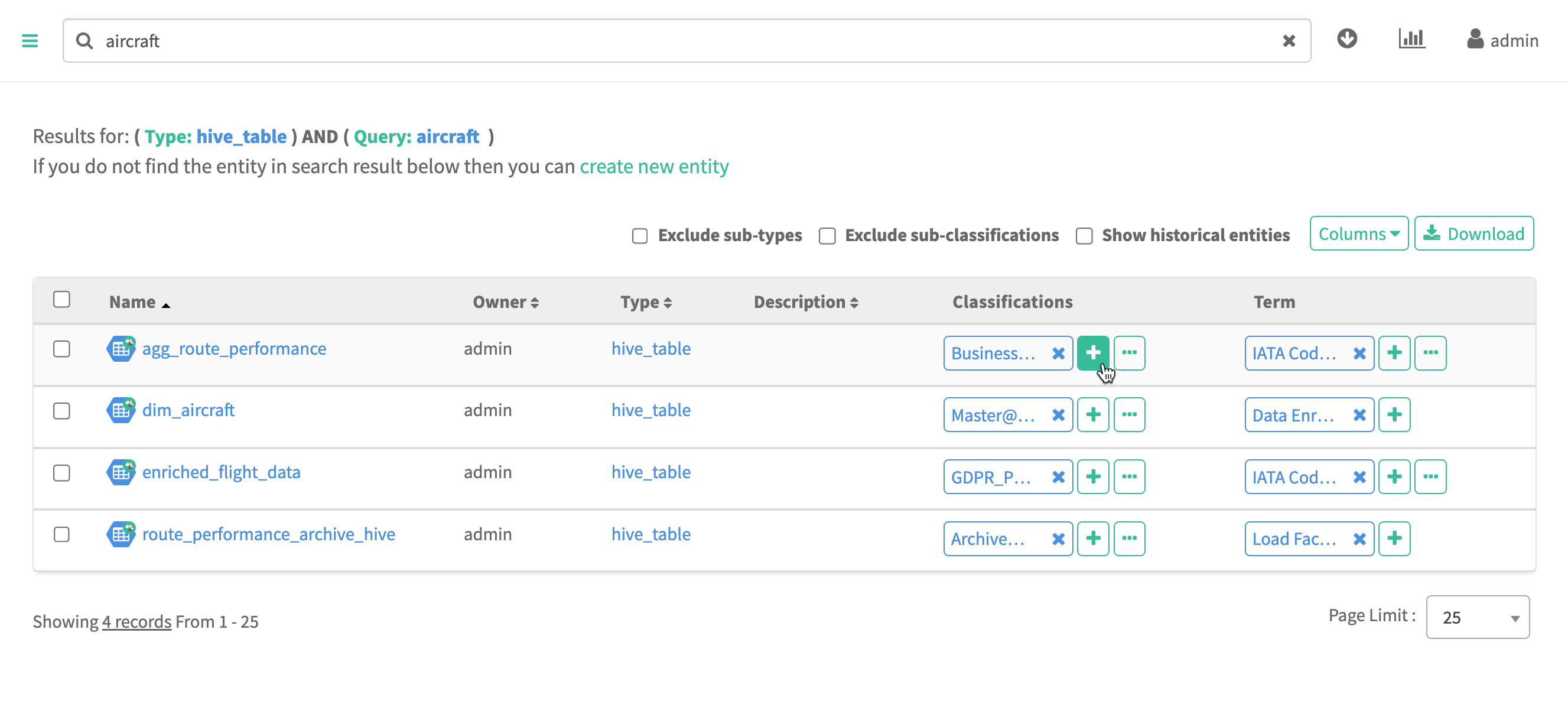The image size is (1568, 714).
Task: Open the Page Limit dropdown
Action: click(1477, 618)
